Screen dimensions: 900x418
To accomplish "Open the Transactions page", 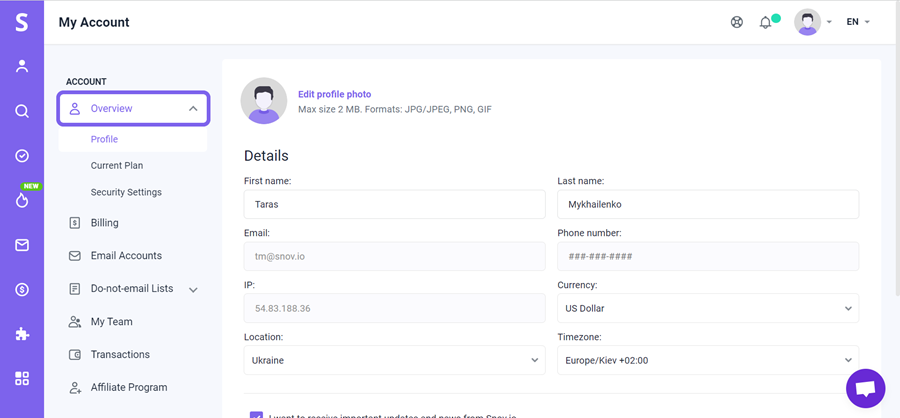I will [x=120, y=354].
